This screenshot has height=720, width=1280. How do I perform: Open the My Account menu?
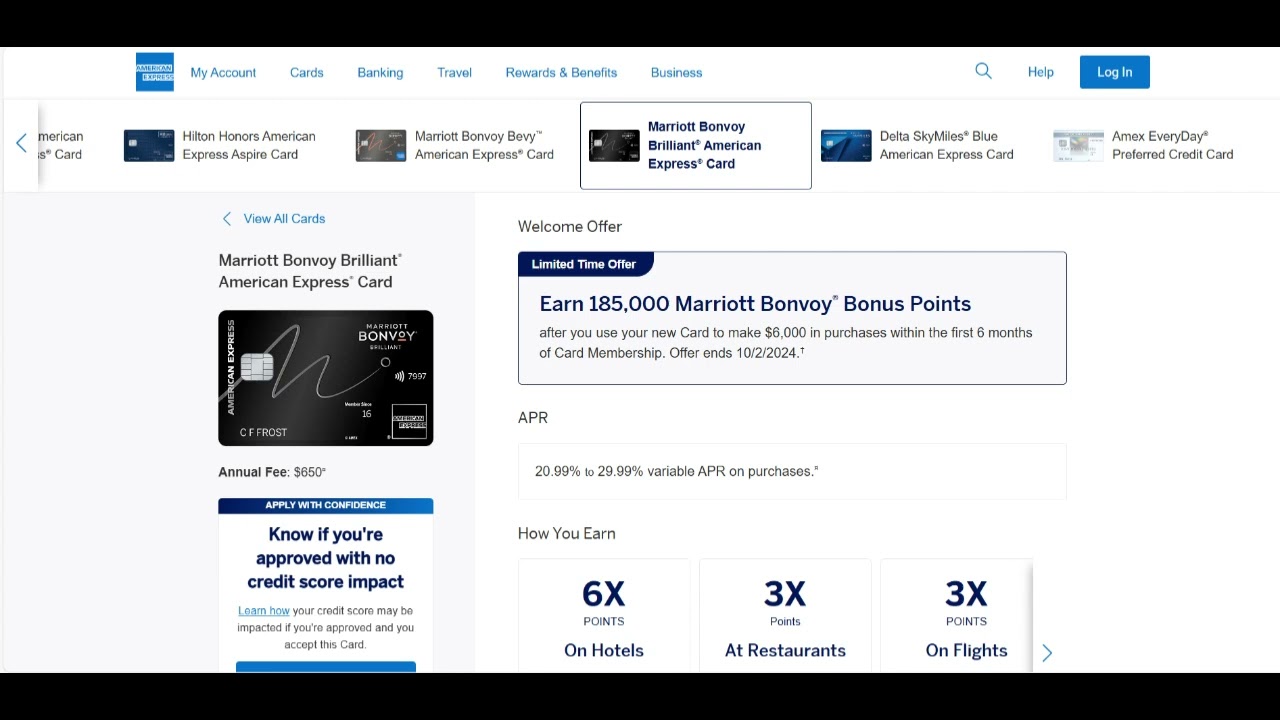223,72
